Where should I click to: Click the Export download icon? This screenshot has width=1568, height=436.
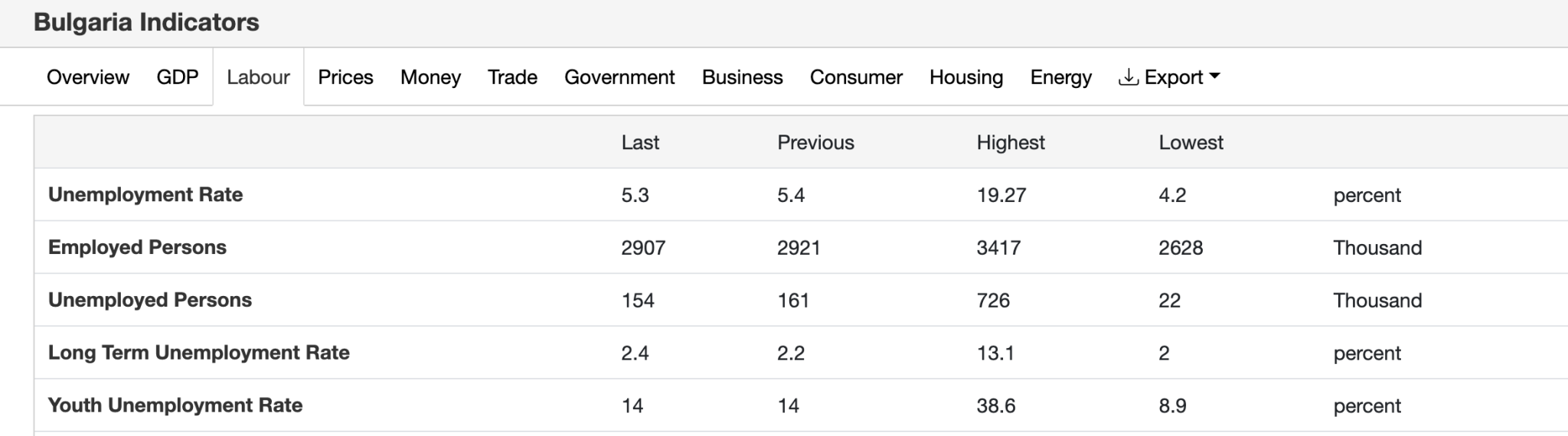pos(1129,77)
